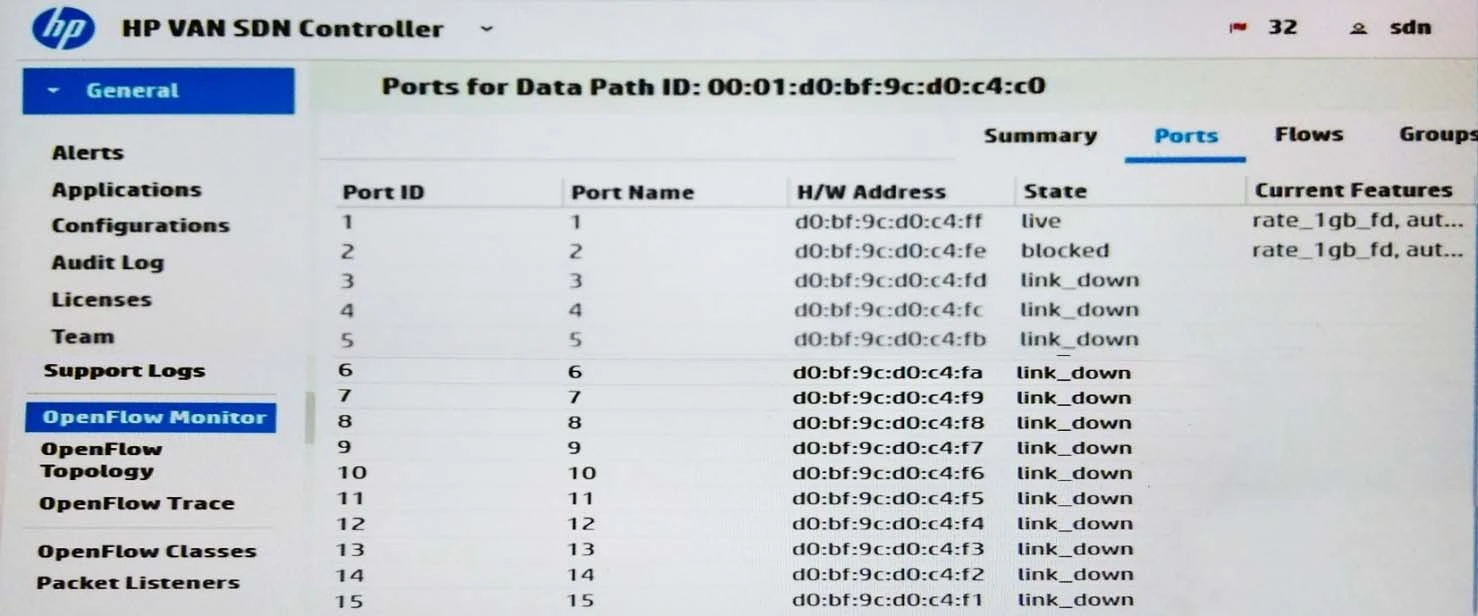This screenshot has height=616, width=1478.
Task: Sort by the State column header
Action: pyautogui.click(x=1054, y=191)
